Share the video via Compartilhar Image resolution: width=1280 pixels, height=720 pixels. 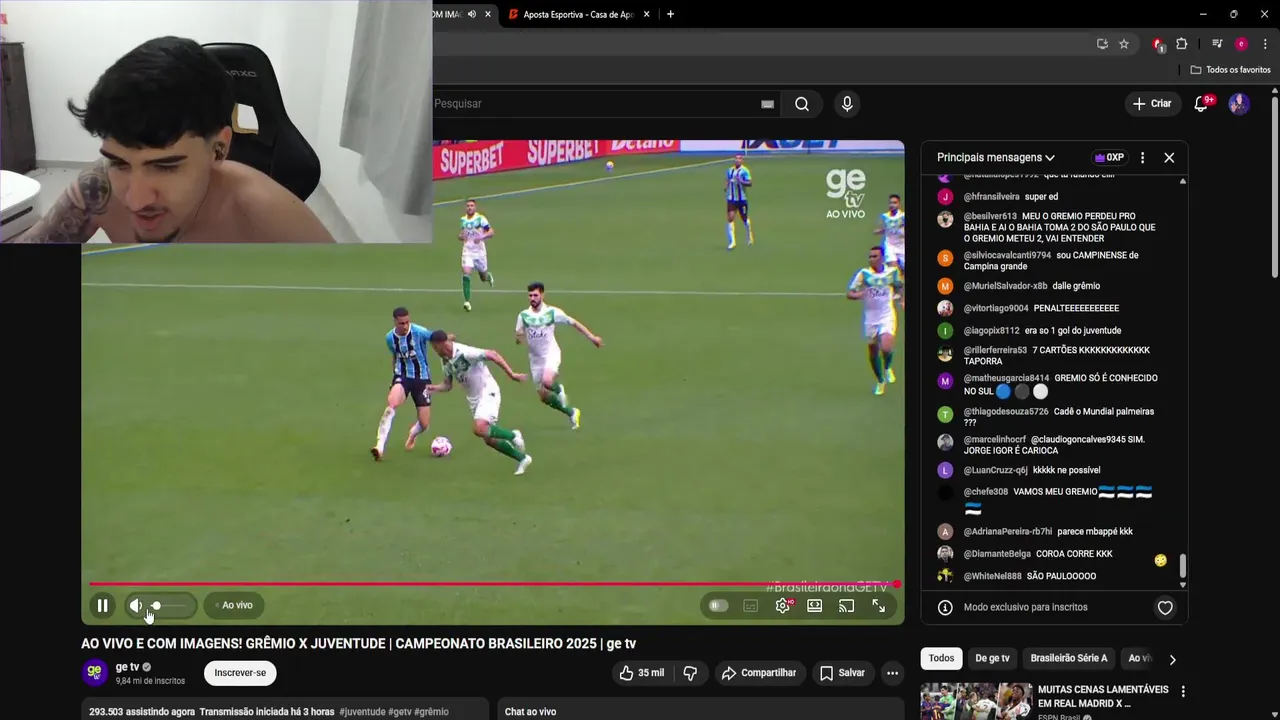[x=759, y=673]
